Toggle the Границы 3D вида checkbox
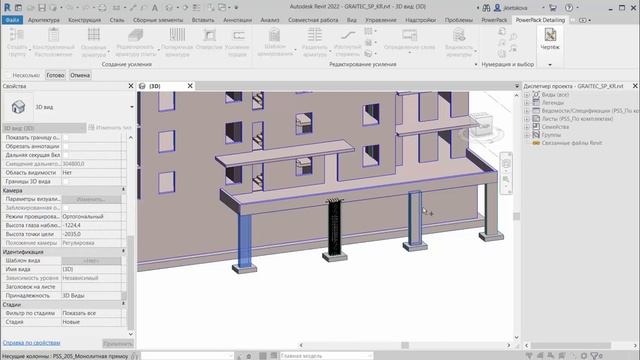 pos(66,181)
